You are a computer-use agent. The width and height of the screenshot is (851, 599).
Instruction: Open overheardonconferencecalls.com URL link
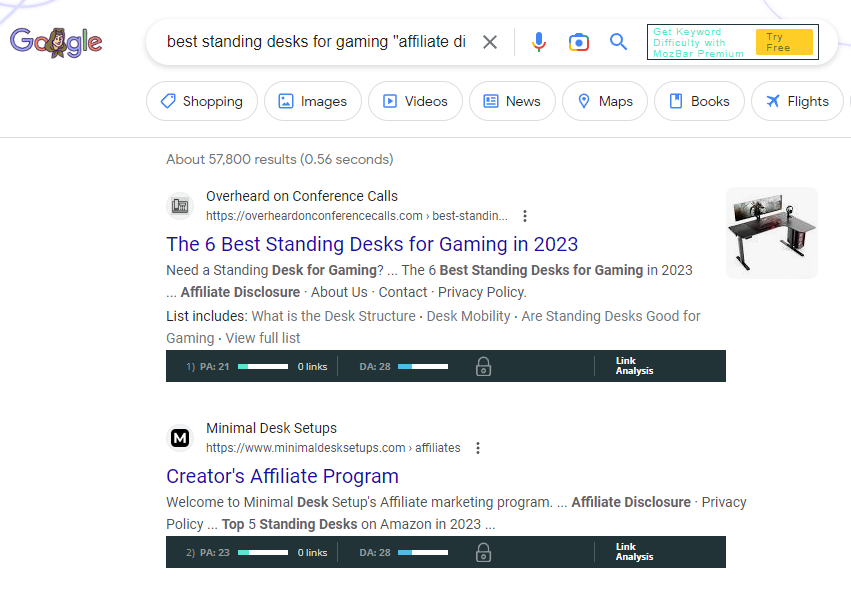click(x=357, y=216)
